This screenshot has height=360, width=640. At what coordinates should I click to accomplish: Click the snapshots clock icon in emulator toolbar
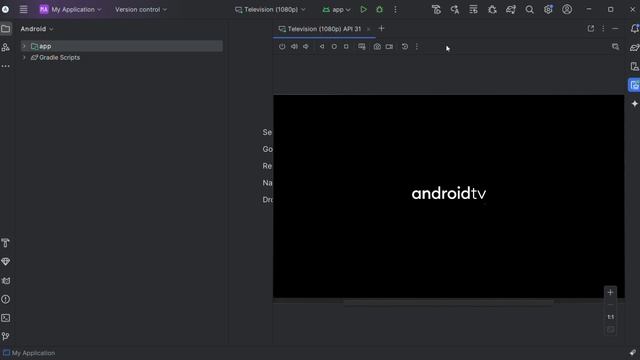[404, 47]
